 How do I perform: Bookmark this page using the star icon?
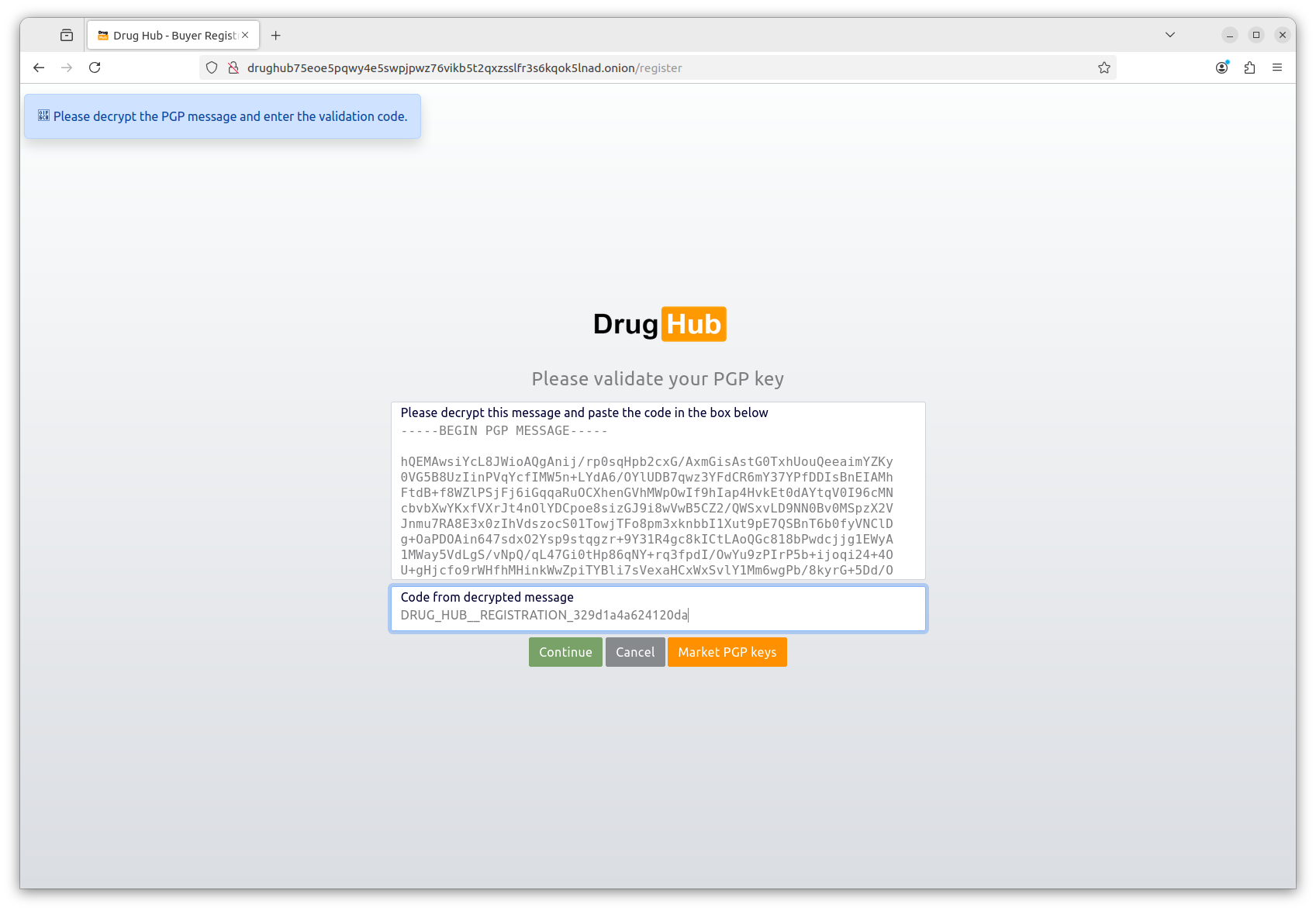point(1104,67)
